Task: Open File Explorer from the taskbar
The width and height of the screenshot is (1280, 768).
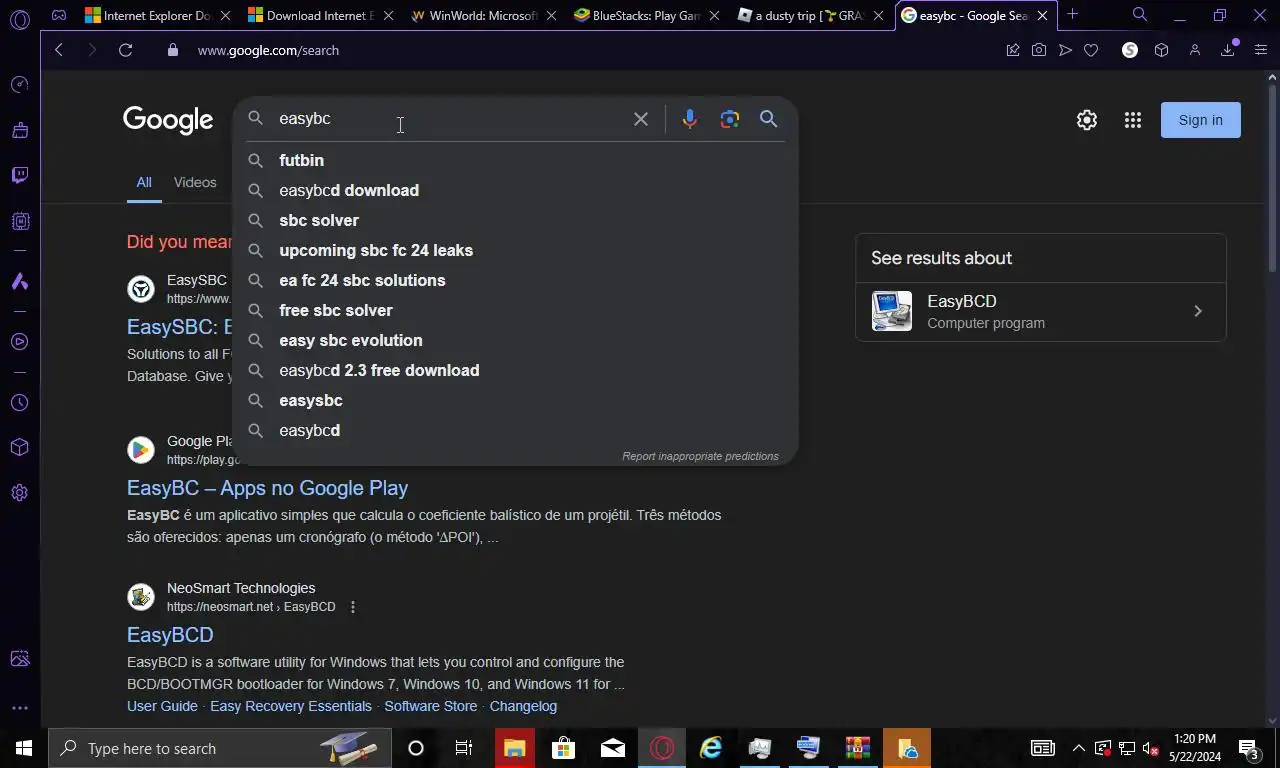Action: click(515, 748)
